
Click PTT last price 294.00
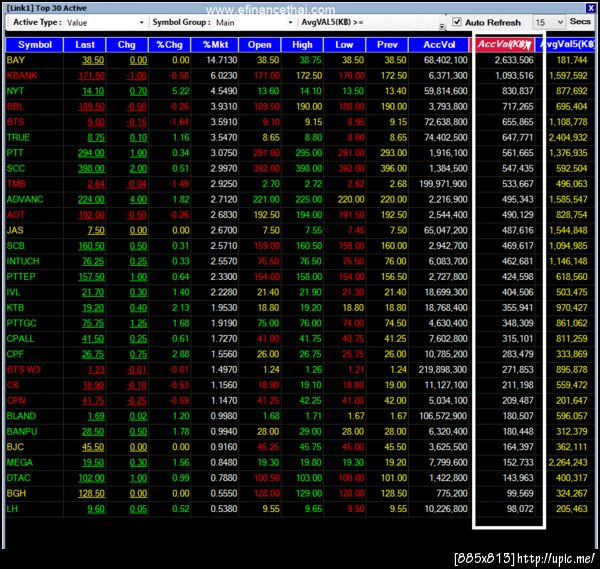tap(91, 153)
